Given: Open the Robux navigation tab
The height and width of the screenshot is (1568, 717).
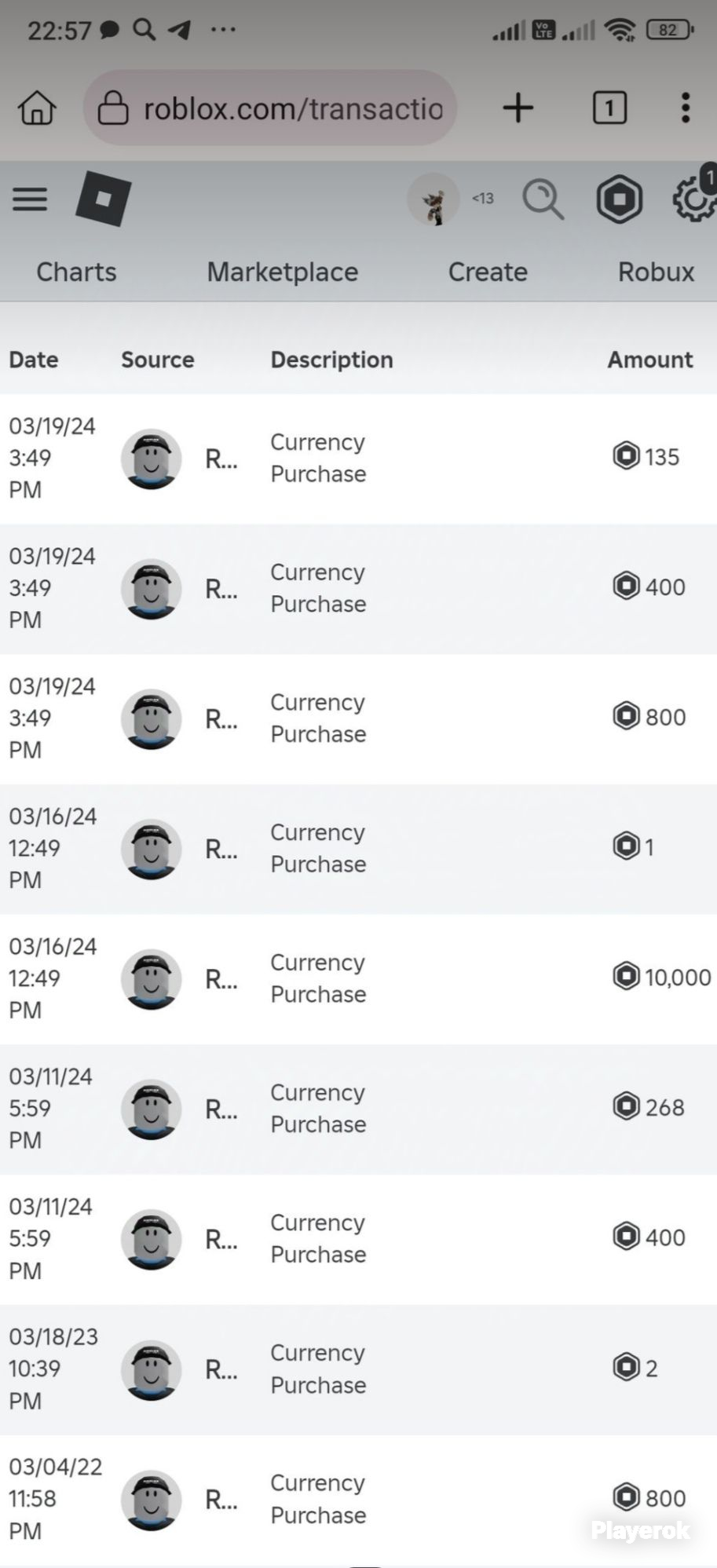Looking at the screenshot, I should (x=656, y=272).
